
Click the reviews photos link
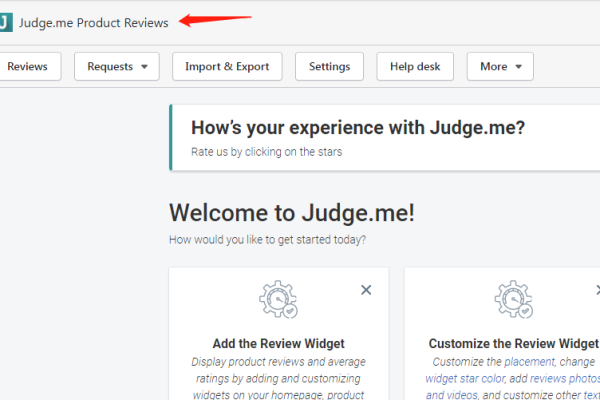[565, 379]
